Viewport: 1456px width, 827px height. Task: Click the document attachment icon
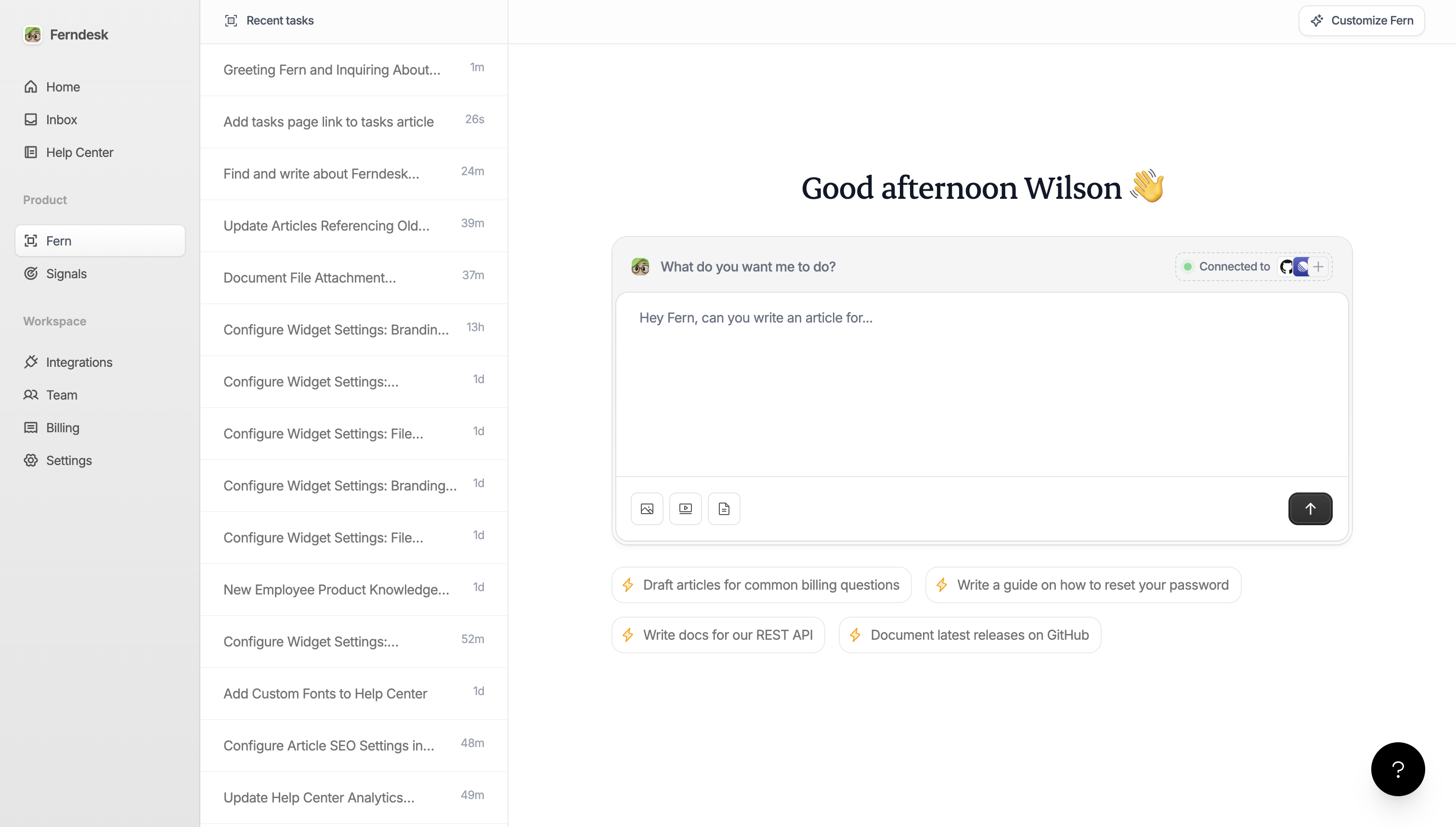click(x=724, y=508)
